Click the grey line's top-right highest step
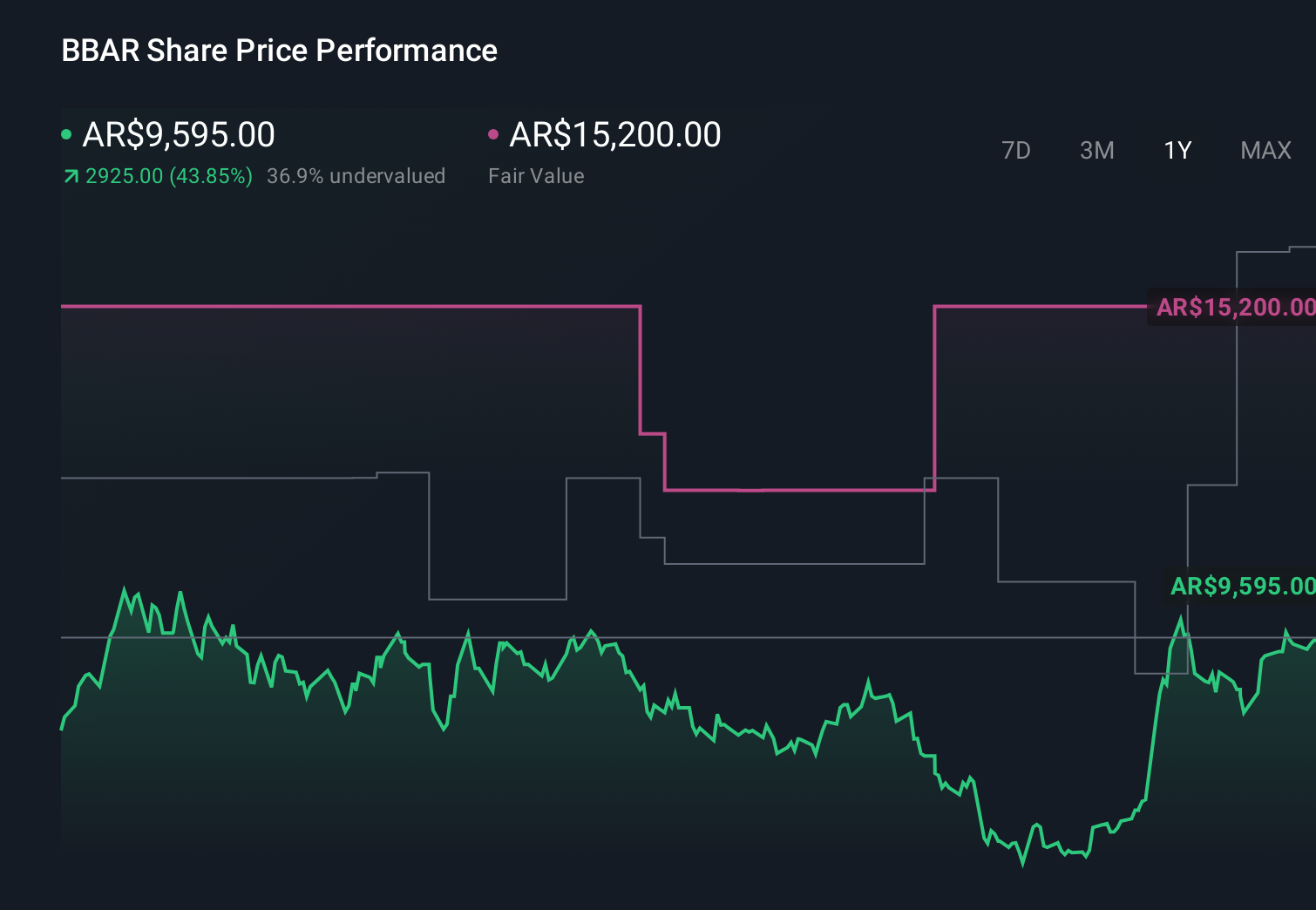The height and width of the screenshot is (910, 1316). [1302, 248]
